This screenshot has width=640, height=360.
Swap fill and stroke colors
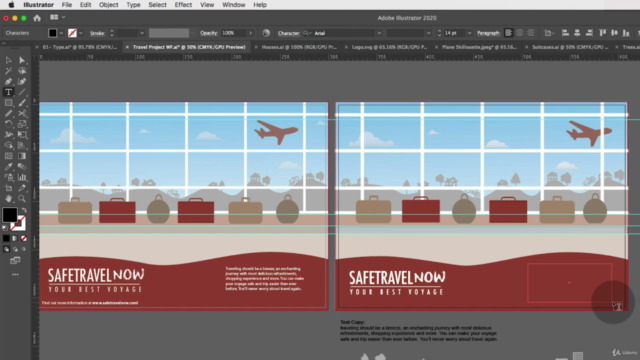click(x=24, y=210)
